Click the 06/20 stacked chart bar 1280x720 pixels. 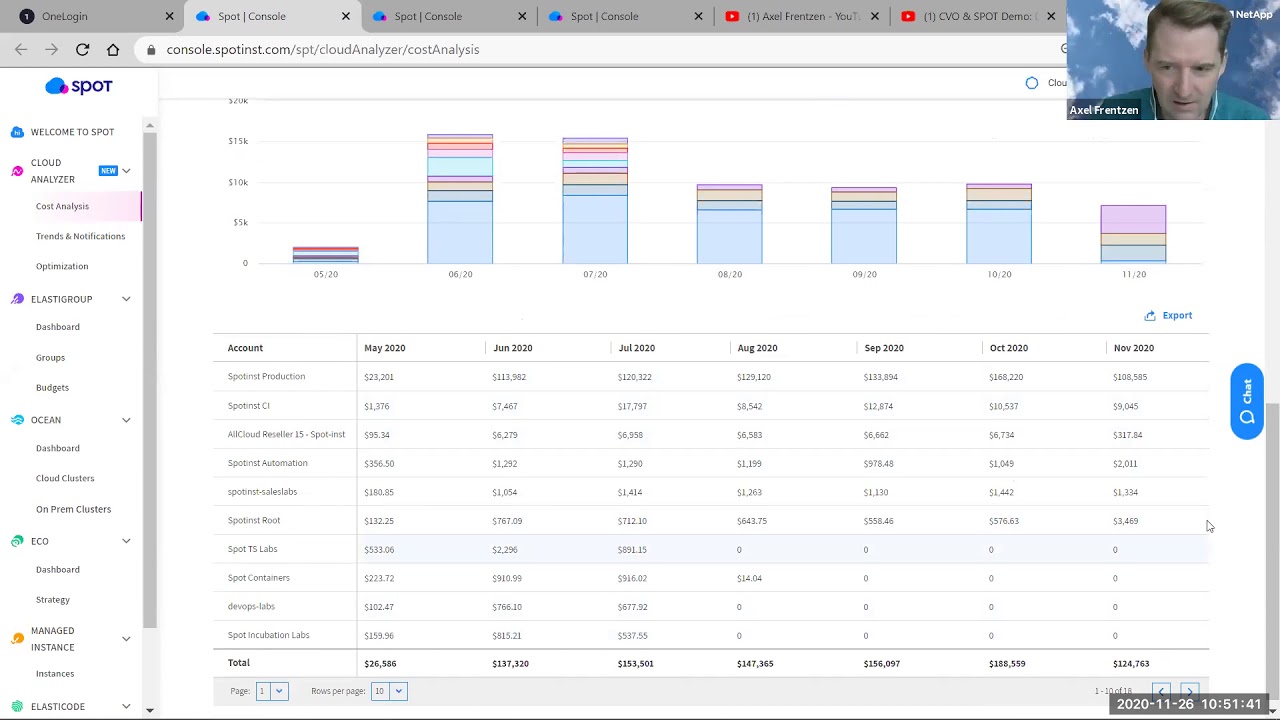pos(460,199)
